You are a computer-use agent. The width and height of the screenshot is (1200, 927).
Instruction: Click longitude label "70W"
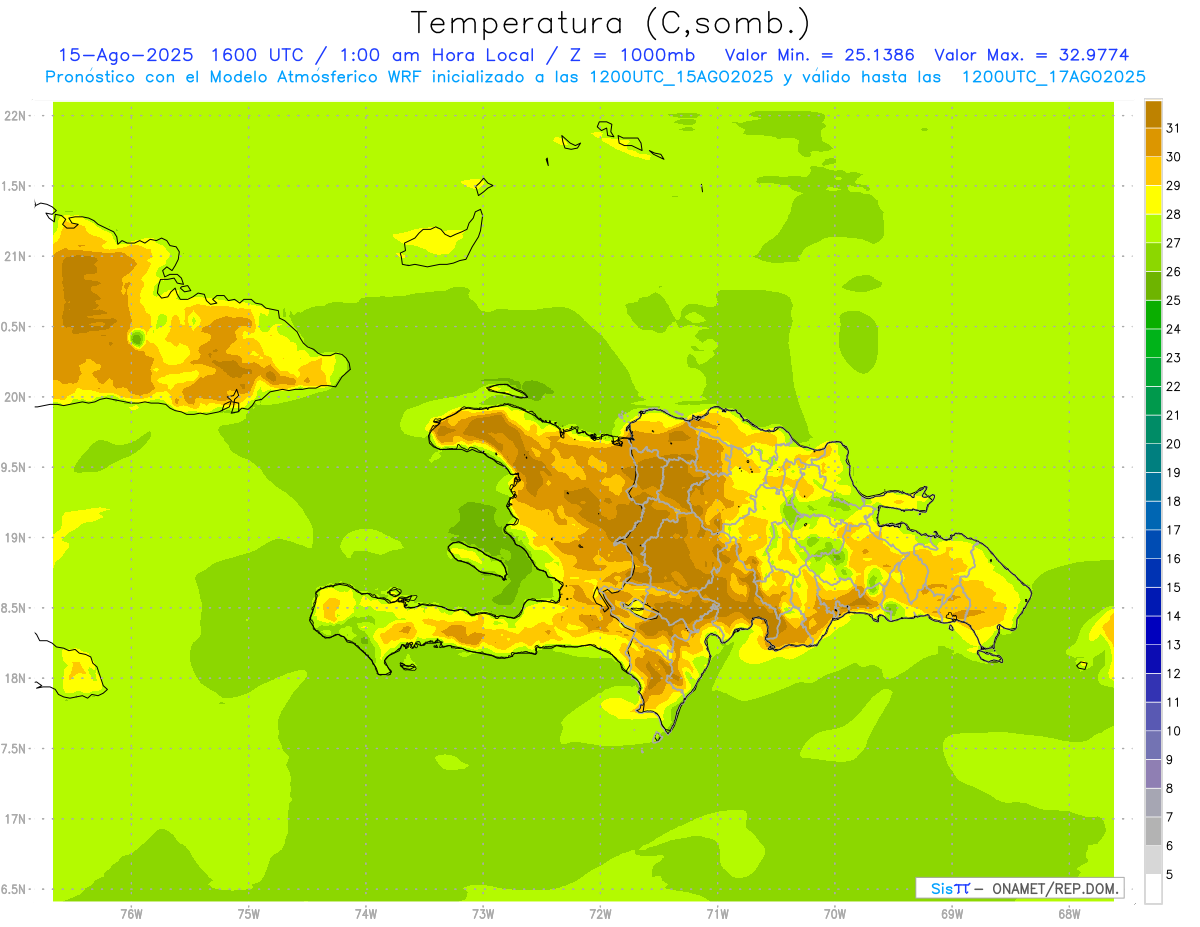835,914
